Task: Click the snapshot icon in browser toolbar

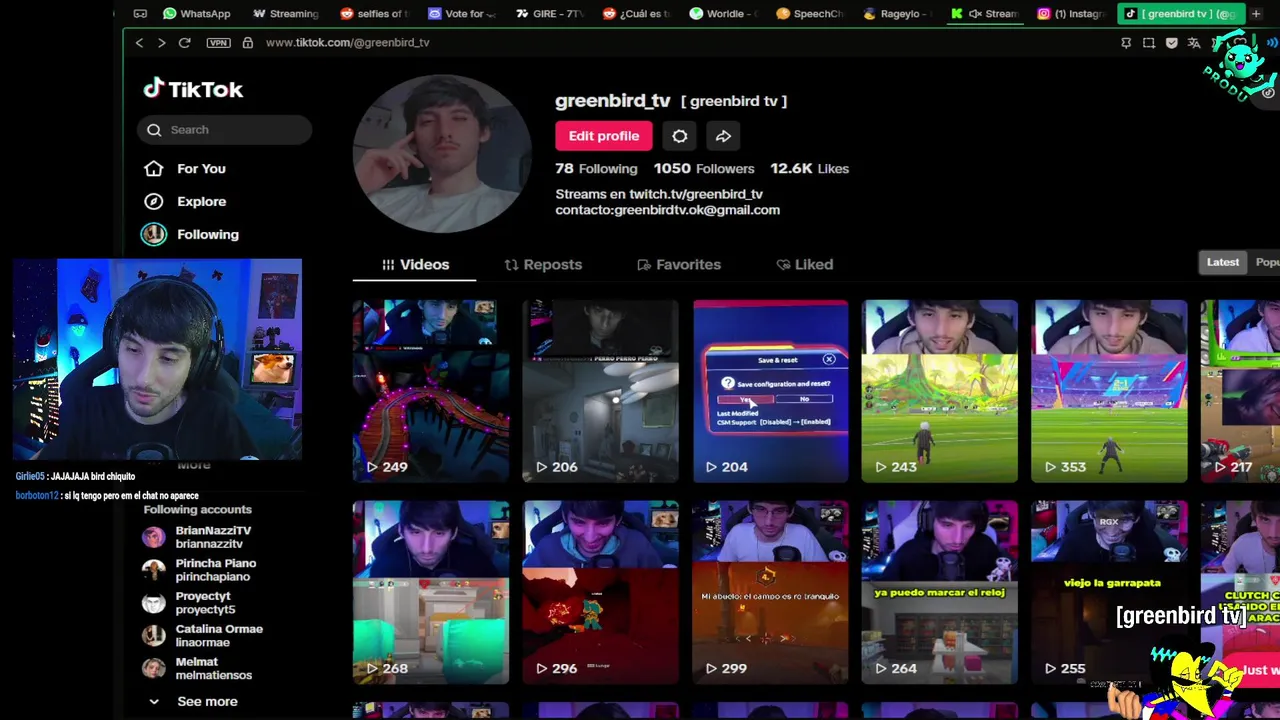Action: click(1149, 43)
